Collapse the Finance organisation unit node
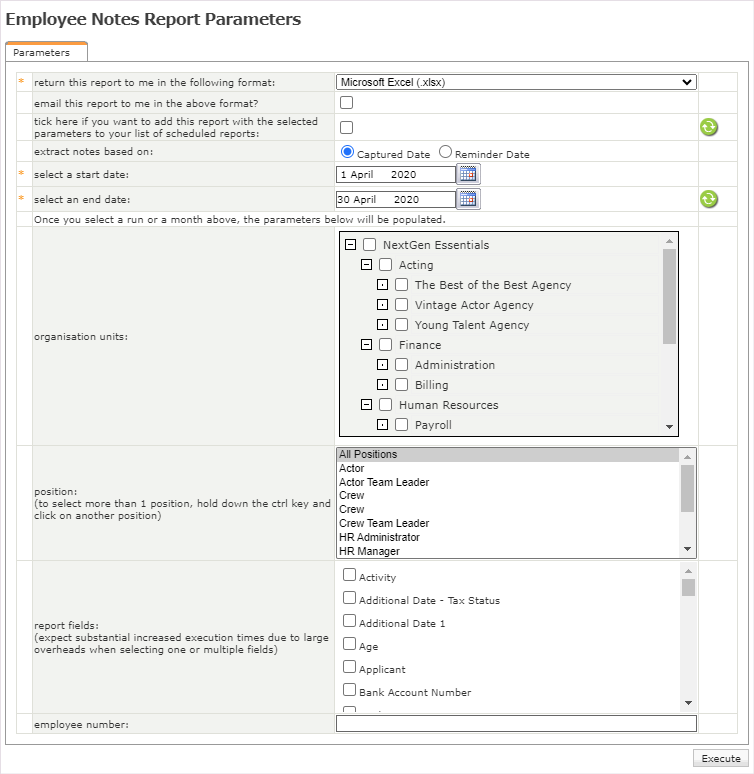Viewport: 754px width, 774px height. pyautogui.click(x=366, y=345)
